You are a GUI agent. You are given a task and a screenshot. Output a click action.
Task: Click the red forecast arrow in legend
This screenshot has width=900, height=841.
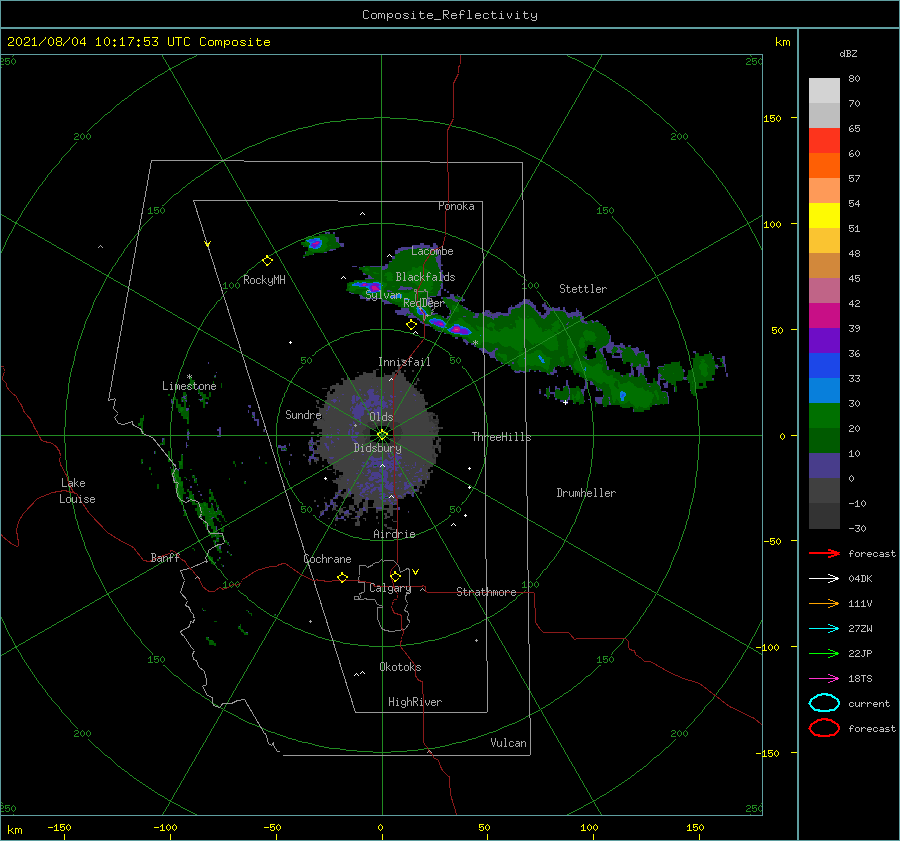(824, 553)
